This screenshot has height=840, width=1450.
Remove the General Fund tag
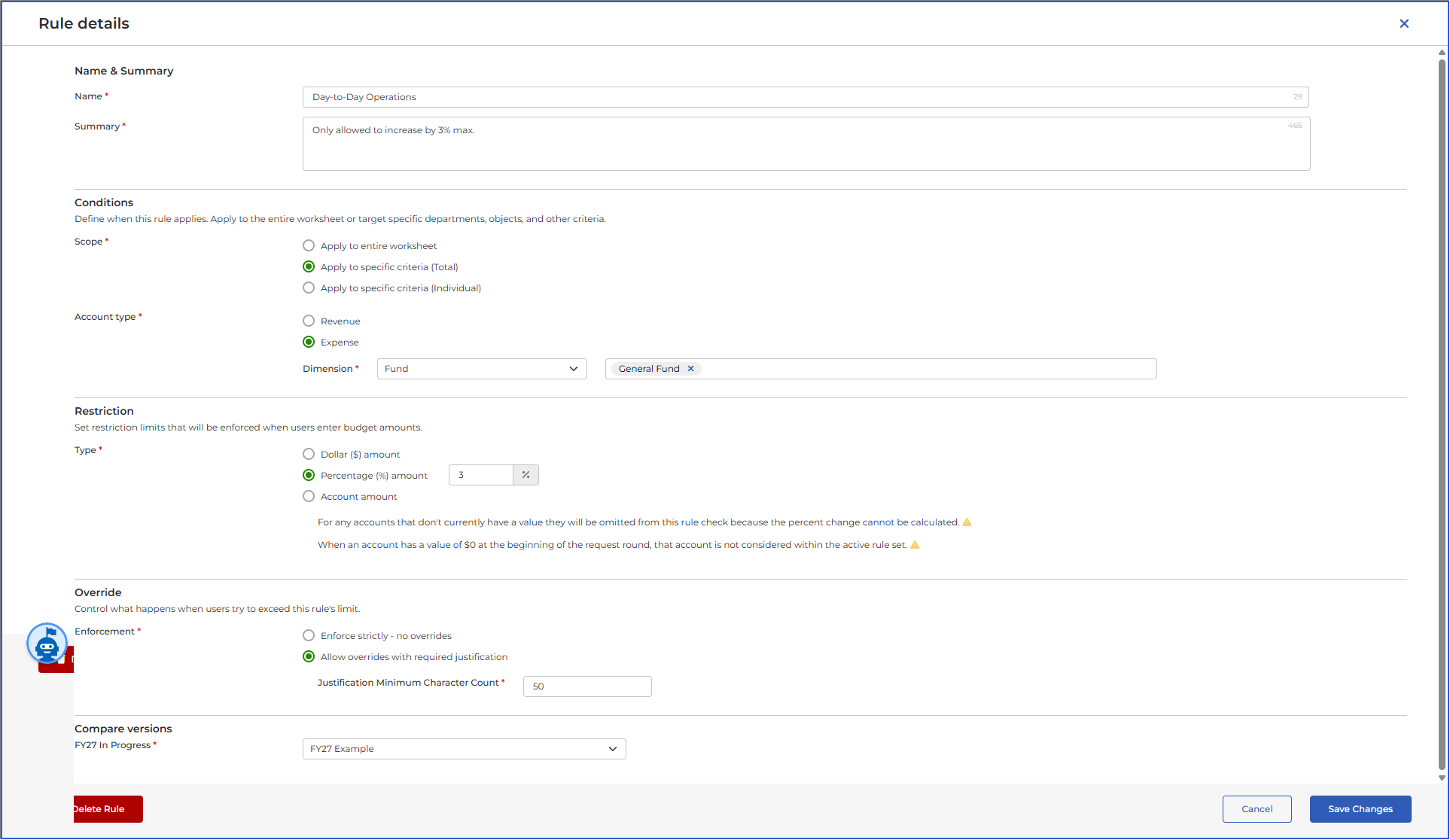point(690,369)
